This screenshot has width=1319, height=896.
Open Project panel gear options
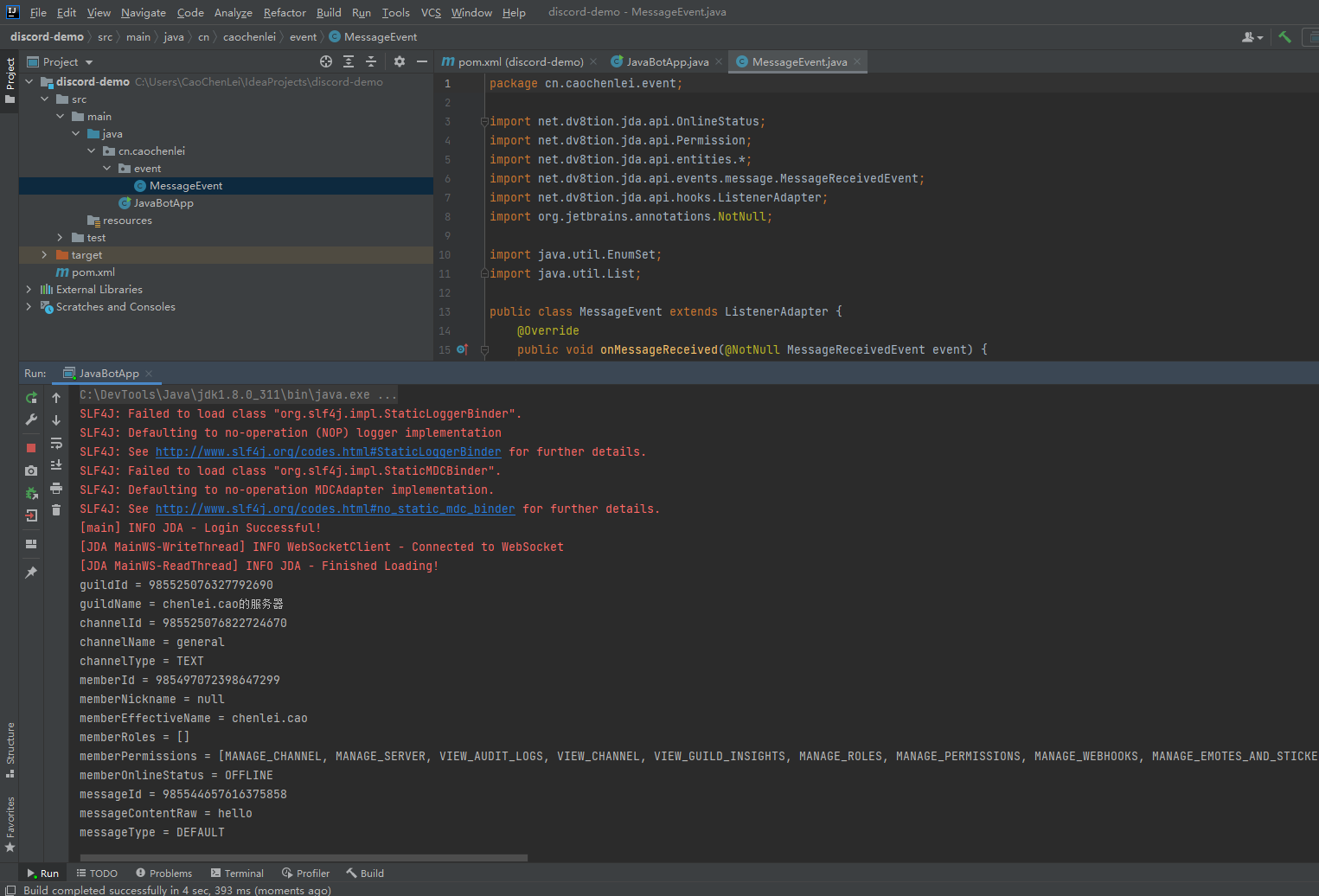[399, 61]
